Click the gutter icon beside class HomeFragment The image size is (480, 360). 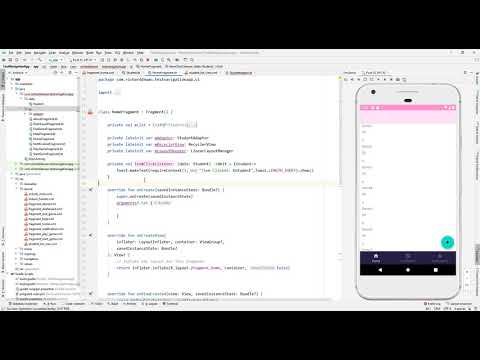(x=90, y=112)
